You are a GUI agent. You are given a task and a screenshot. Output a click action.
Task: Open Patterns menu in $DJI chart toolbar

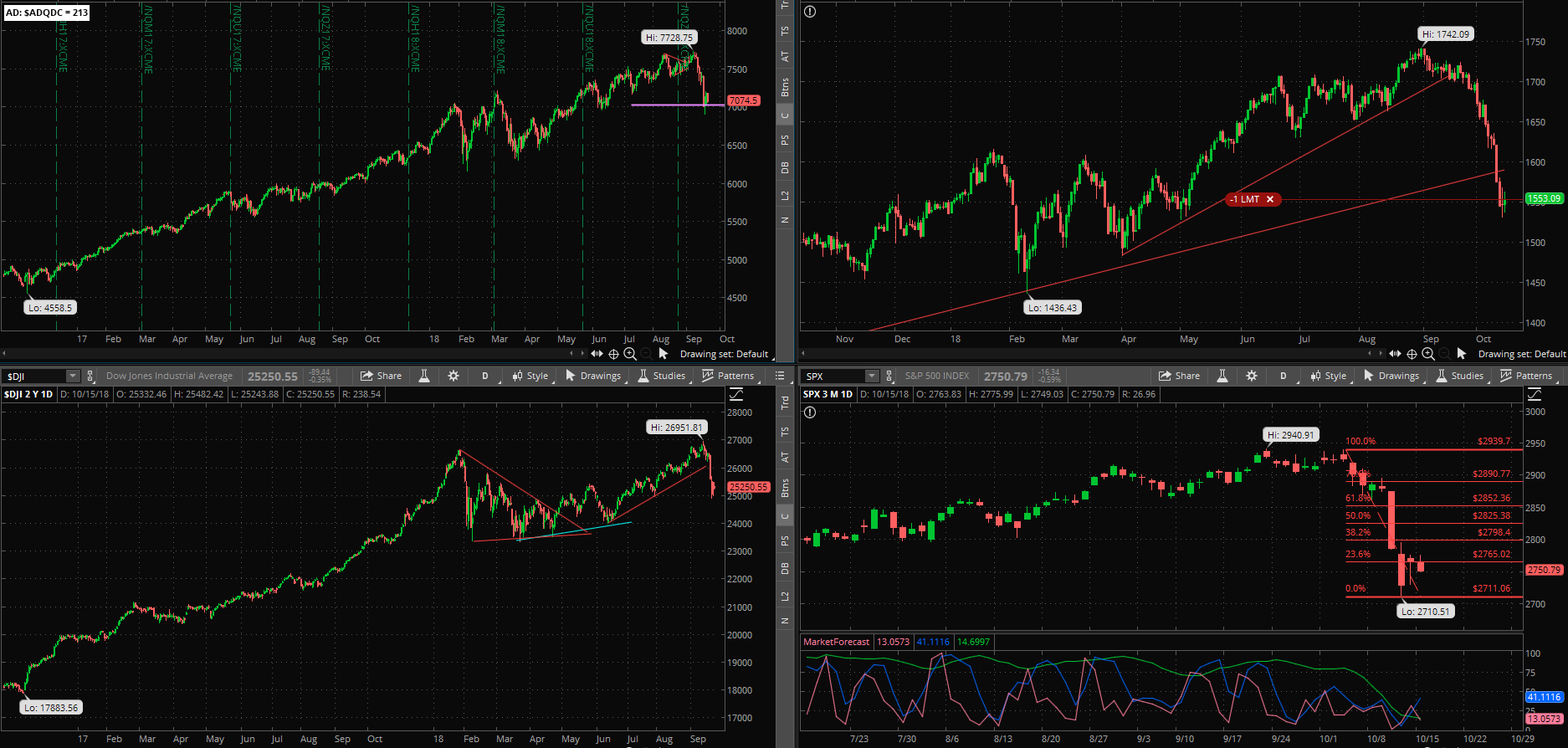tap(728, 376)
